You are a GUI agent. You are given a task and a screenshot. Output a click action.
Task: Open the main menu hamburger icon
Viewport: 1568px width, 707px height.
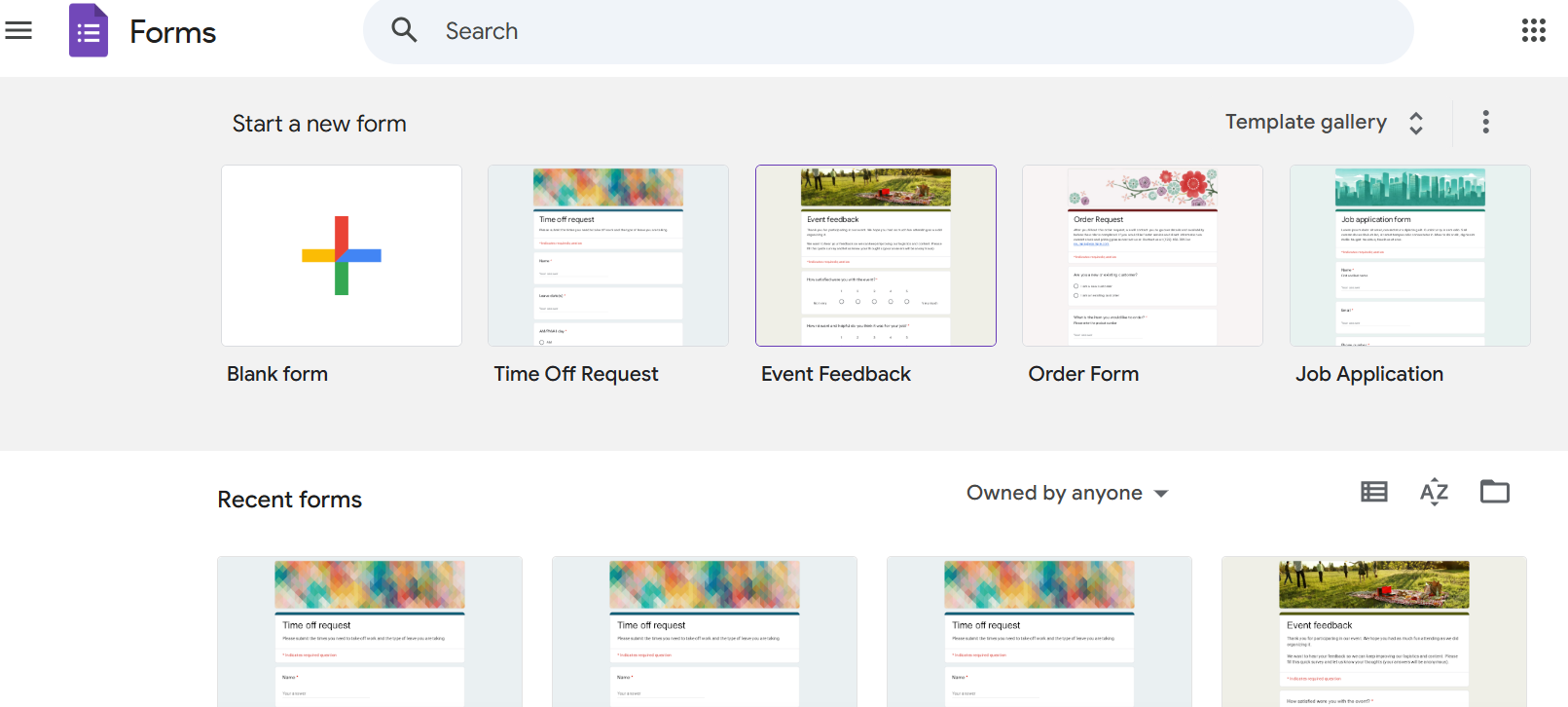point(18,31)
